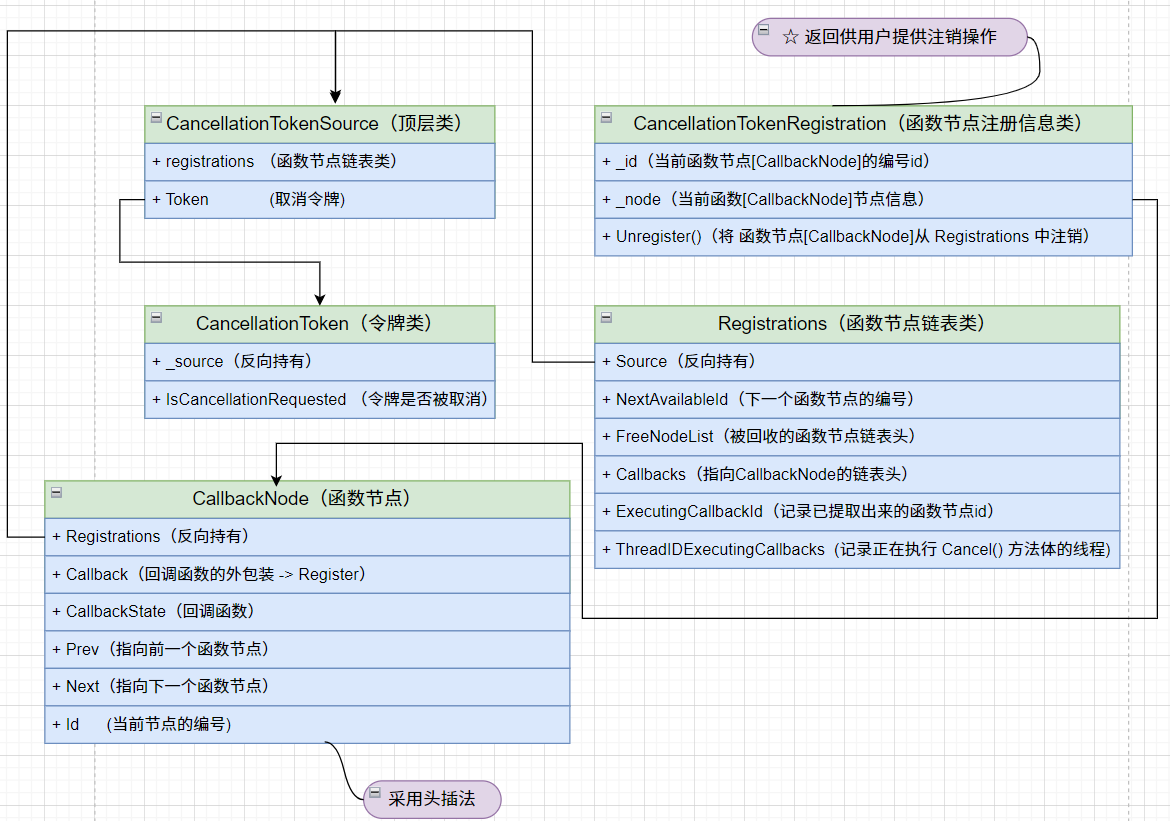Select the FreeNodeList row in Registrations
This screenshot has width=1170, height=821.
click(x=856, y=436)
